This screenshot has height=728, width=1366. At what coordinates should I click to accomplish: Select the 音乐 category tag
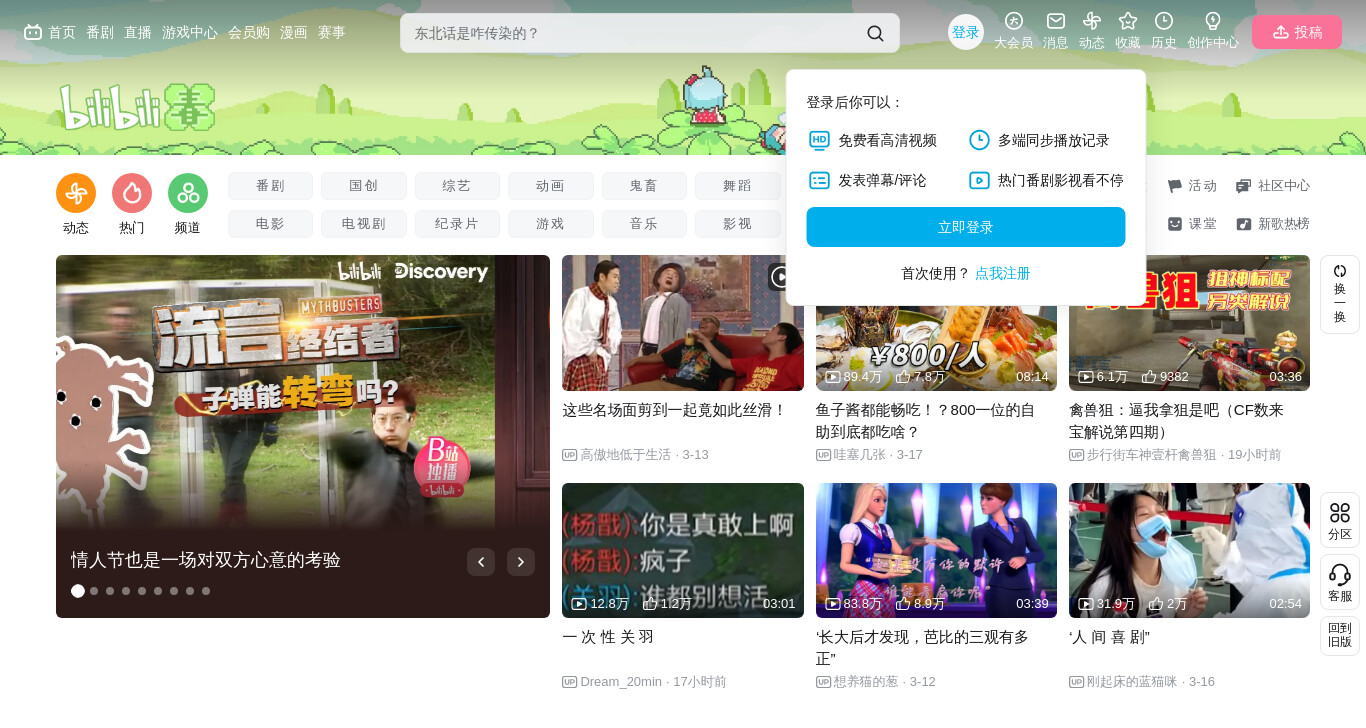point(644,224)
